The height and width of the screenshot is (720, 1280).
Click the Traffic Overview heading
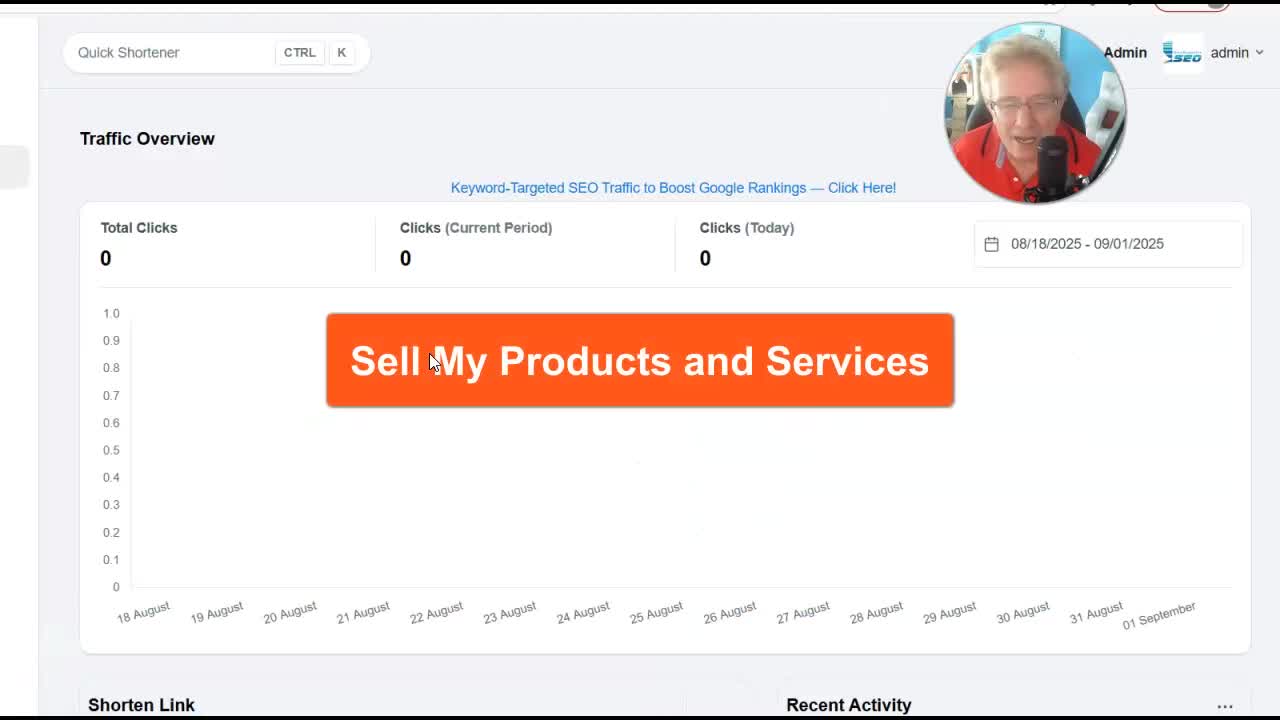(147, 139)
